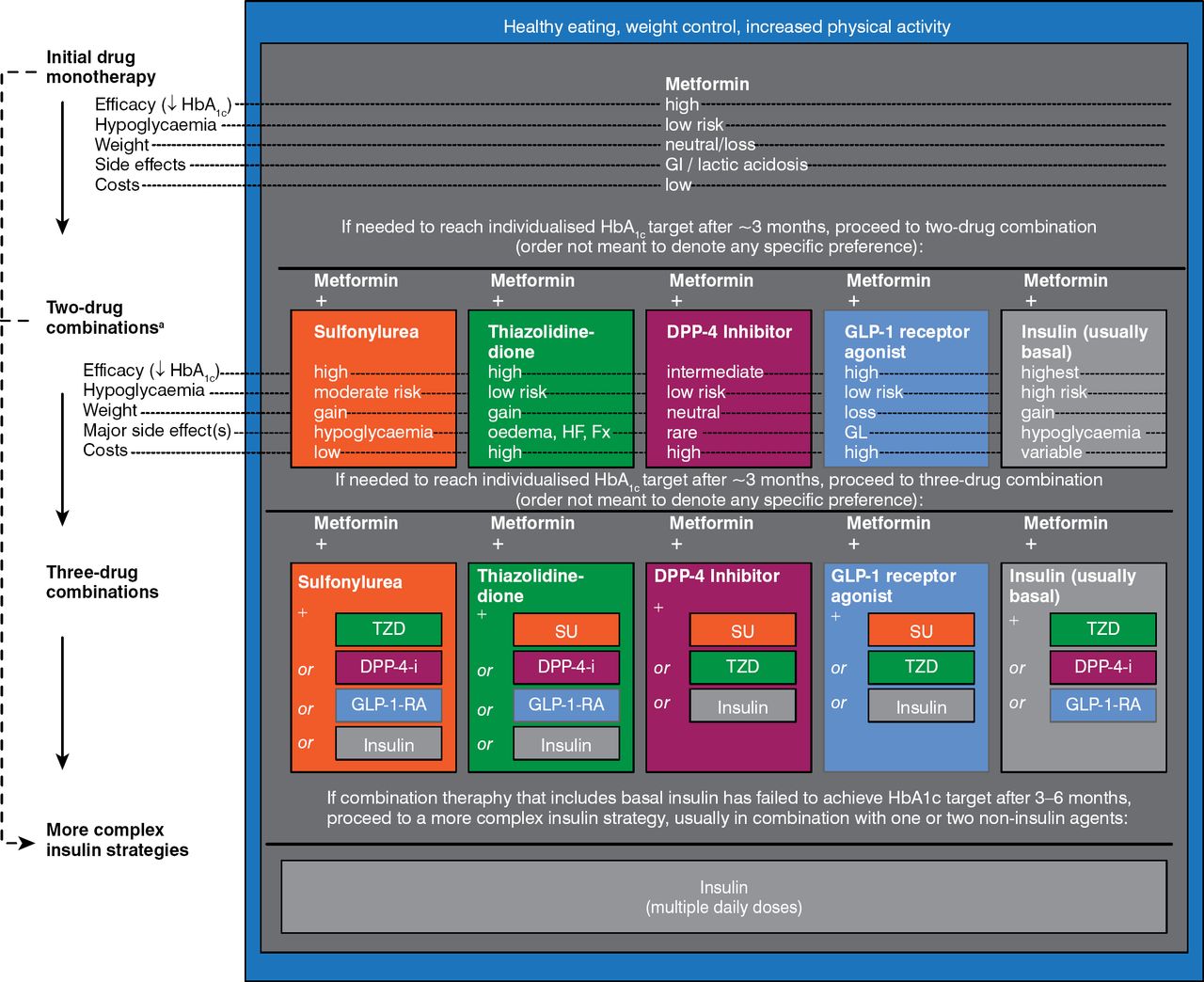Click the Three-drug combinations label
This screenshot has height=982, width=1204.
[102, 581]
